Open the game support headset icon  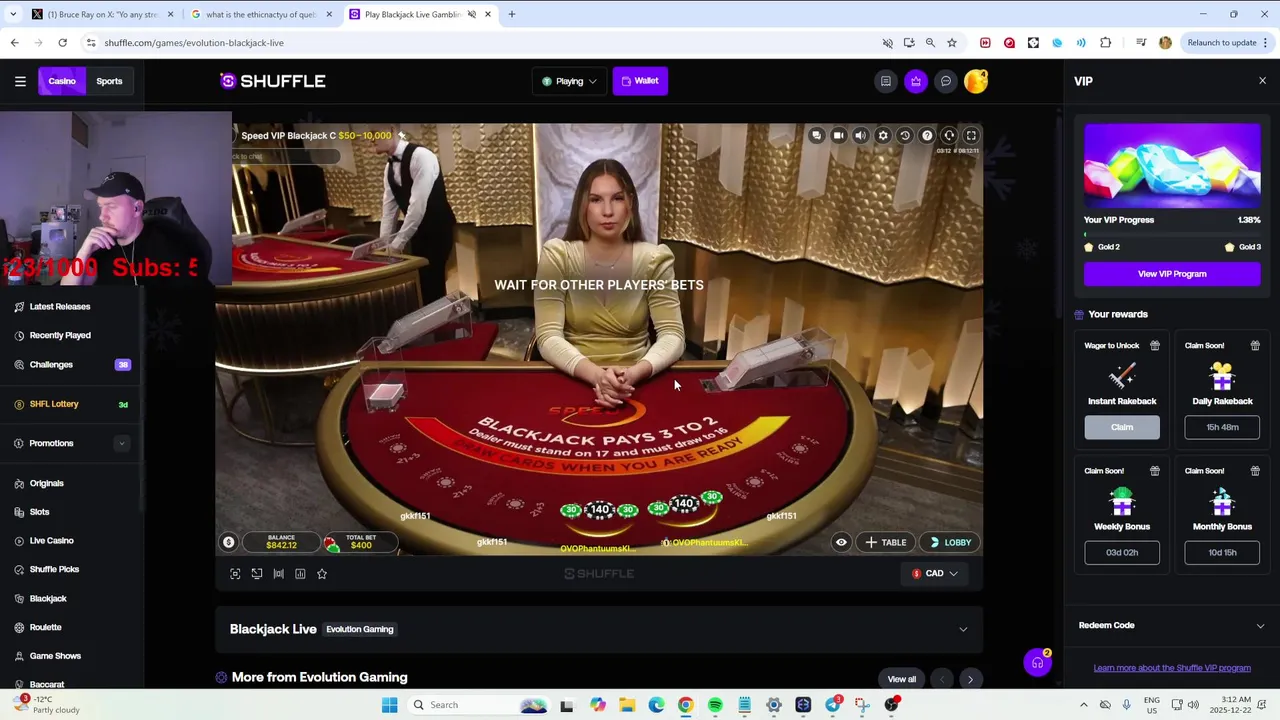click(x=949, y=135)
